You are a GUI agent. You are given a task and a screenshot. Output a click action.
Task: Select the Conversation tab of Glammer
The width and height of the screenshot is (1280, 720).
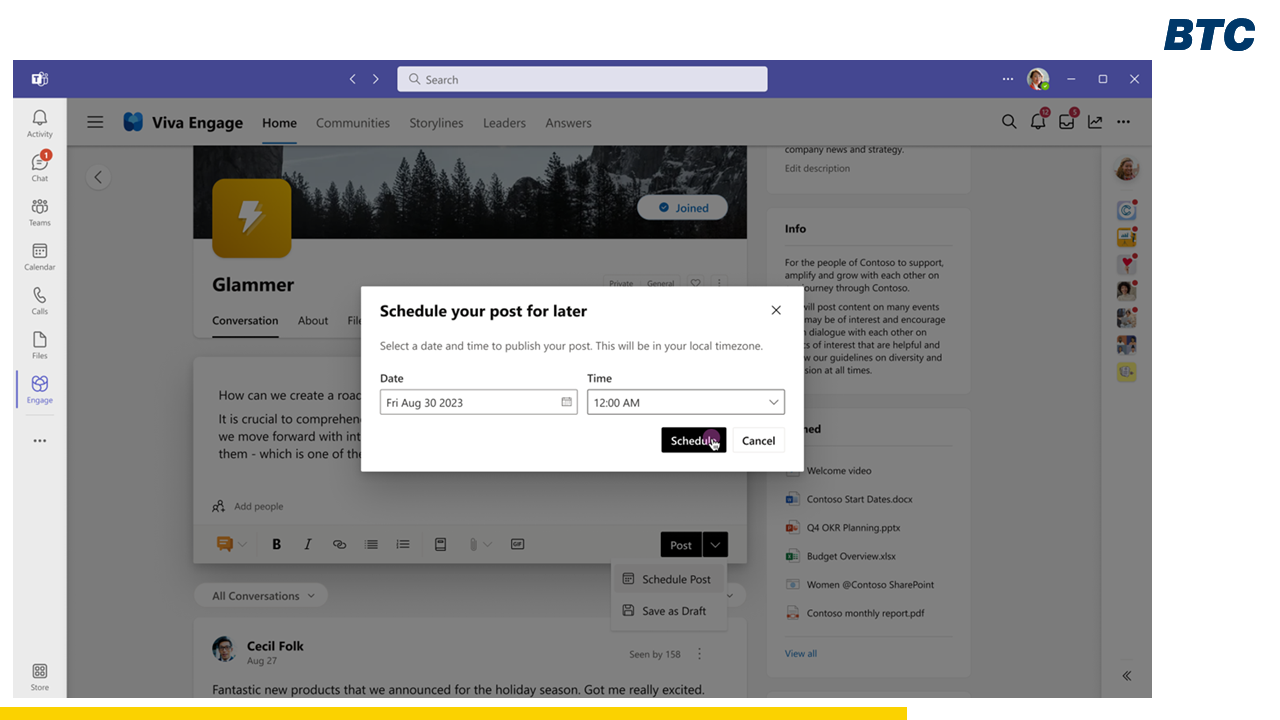click(245, 321)
